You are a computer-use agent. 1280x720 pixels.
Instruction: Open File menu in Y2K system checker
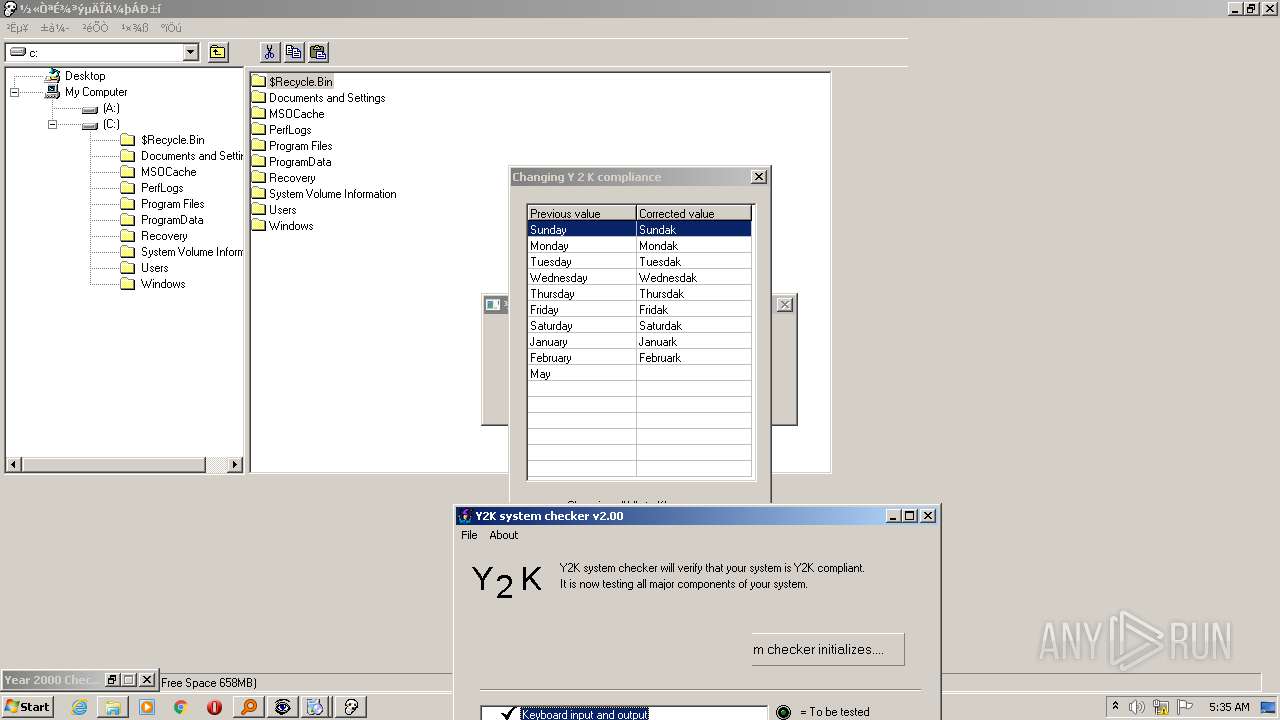tap(469, 535)
